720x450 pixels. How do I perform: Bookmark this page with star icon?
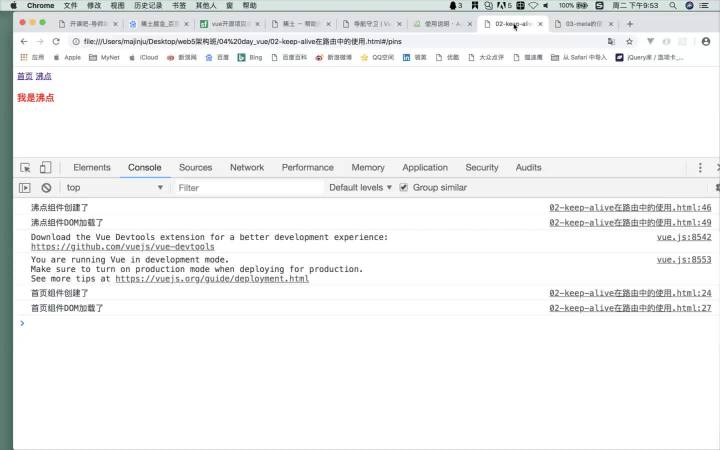630,41
